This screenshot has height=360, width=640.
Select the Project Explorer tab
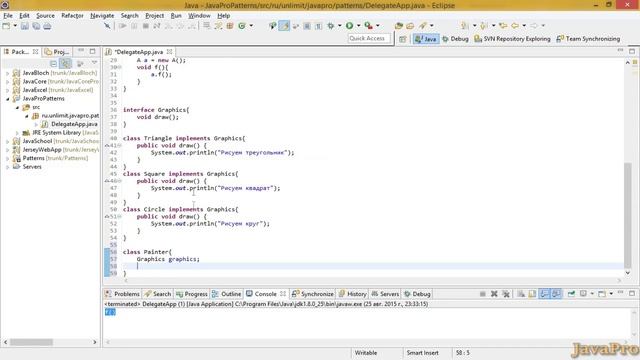point(57,52)
